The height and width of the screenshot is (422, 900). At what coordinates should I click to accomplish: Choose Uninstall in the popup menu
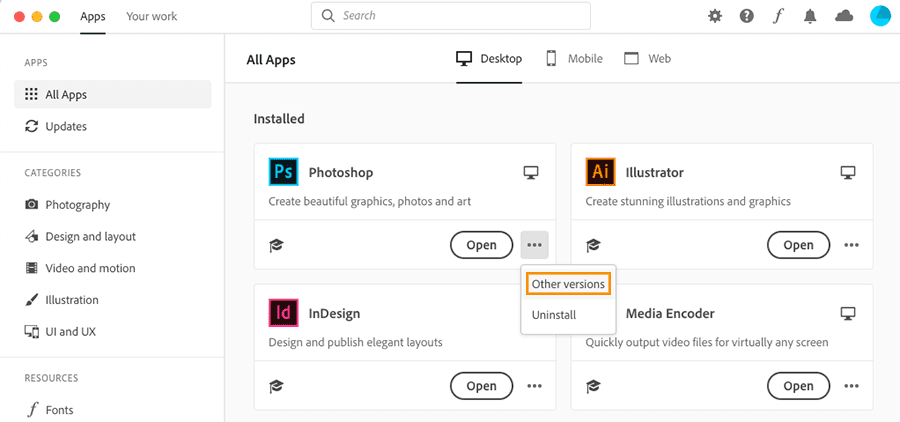point(554,314)
